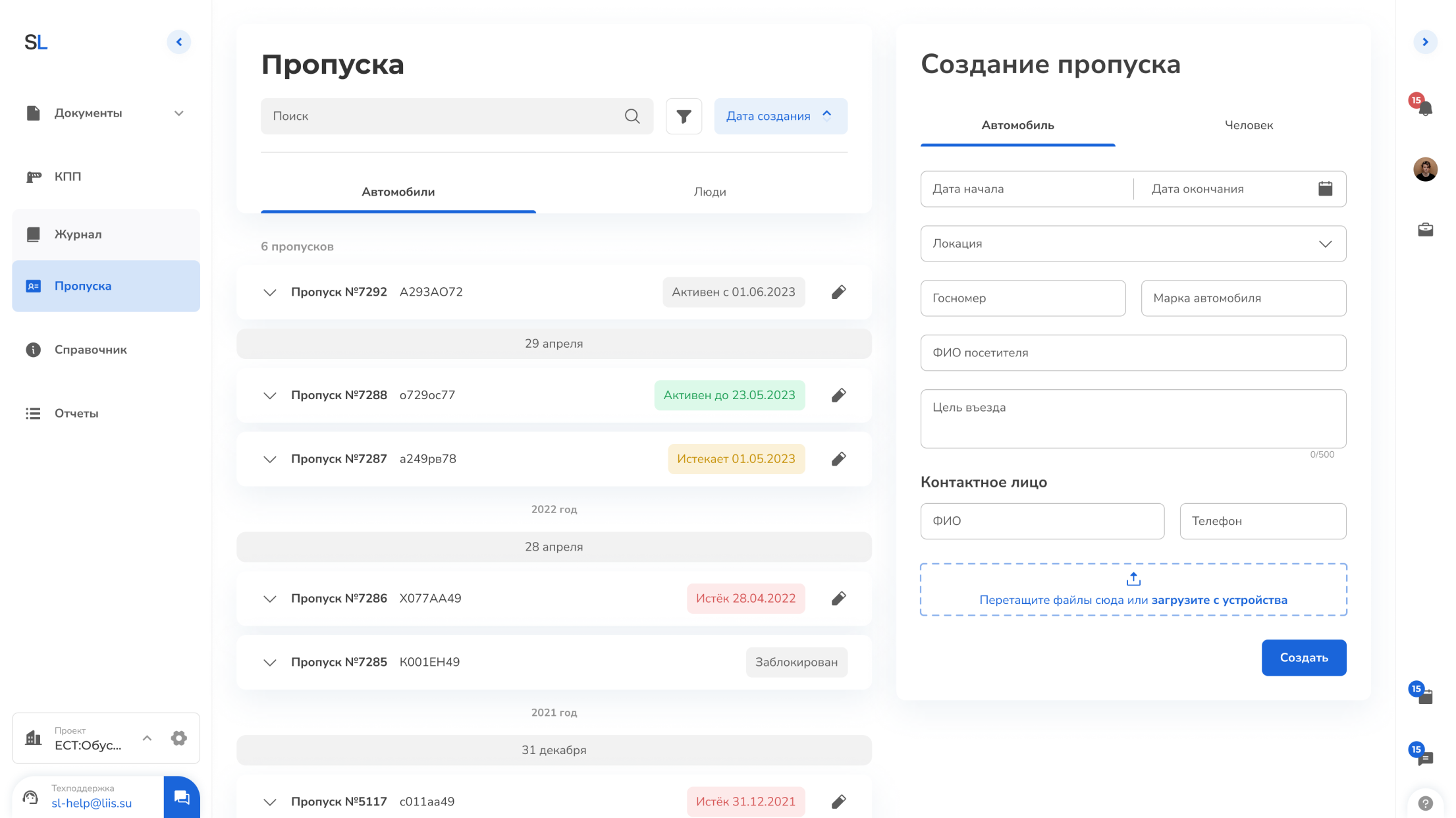Screen dimensions: 1456x818
Task: Click the Создать button
Action: click(1303, 657)
